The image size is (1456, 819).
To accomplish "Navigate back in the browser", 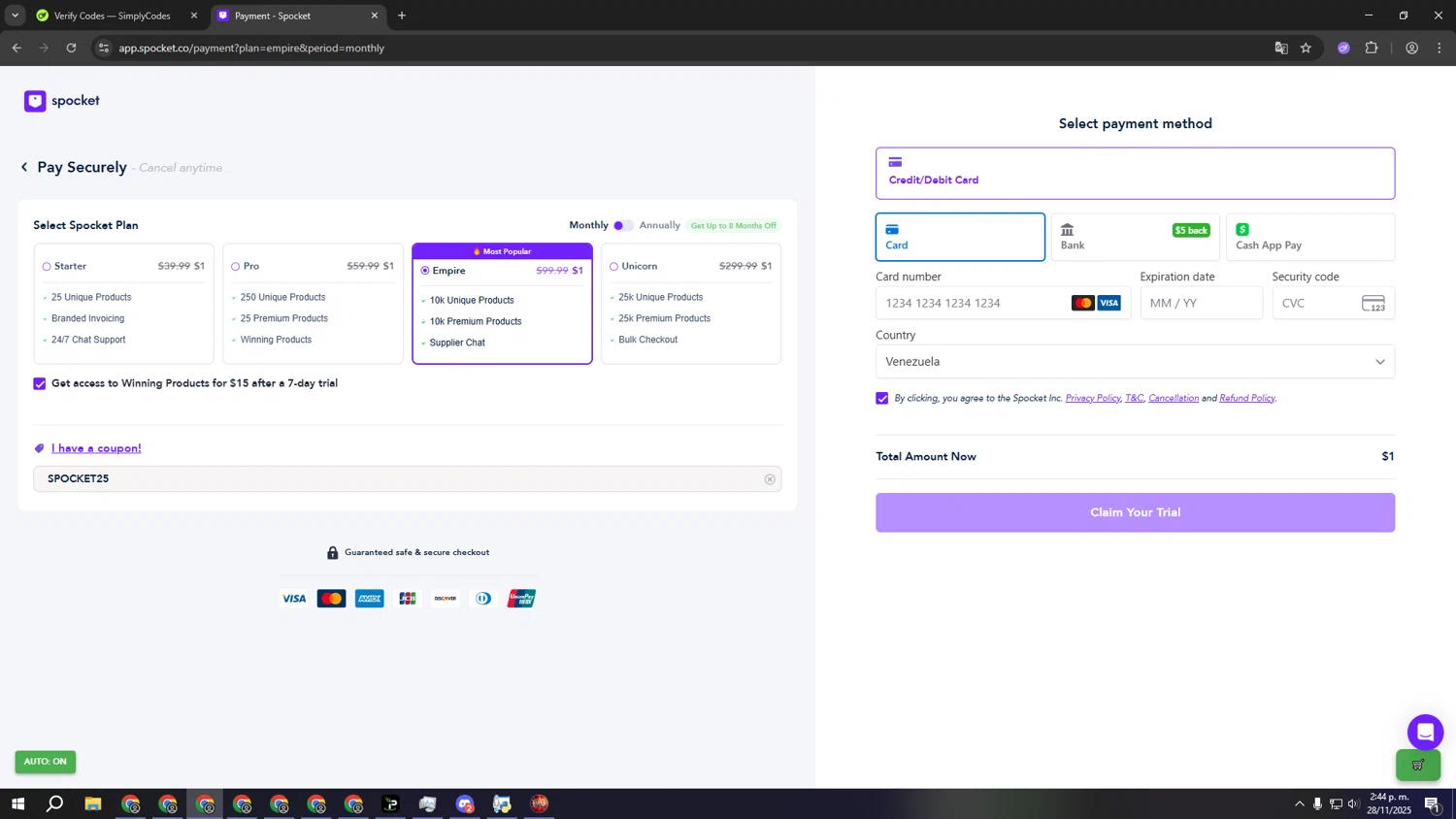I will [x=17, y=48].
